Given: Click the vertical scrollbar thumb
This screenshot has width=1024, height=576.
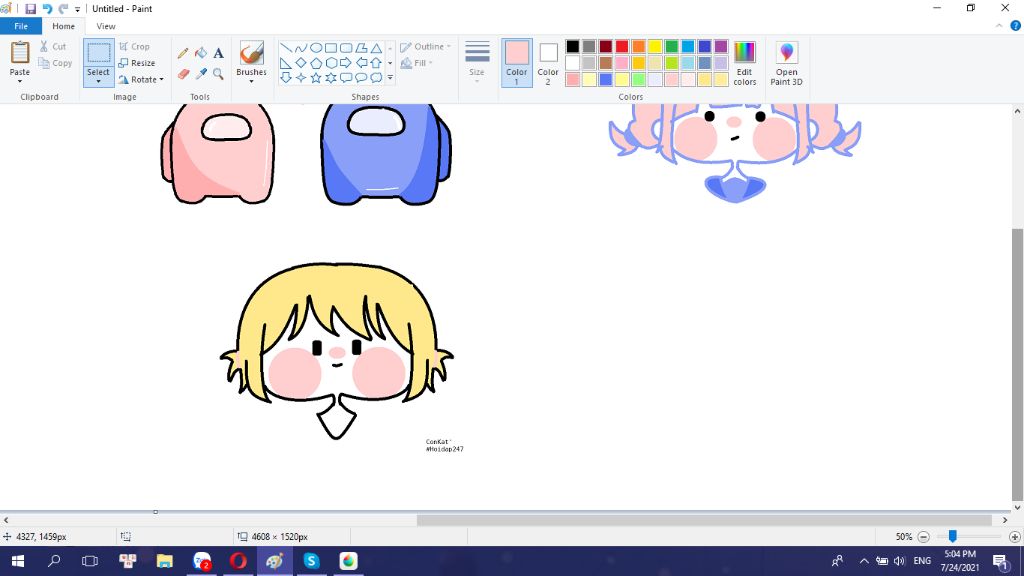Looking at the screenshot, I should [x=1017, y=364].
